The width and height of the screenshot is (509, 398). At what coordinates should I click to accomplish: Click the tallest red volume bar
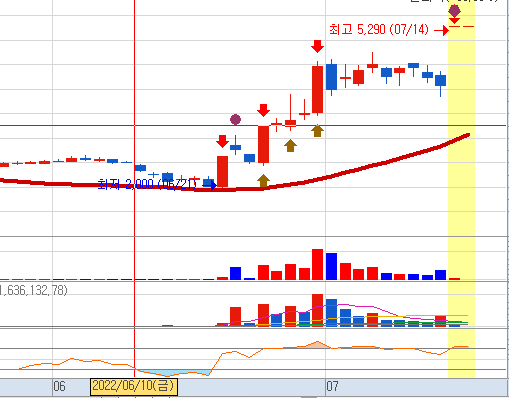click(x=317, y=264)
